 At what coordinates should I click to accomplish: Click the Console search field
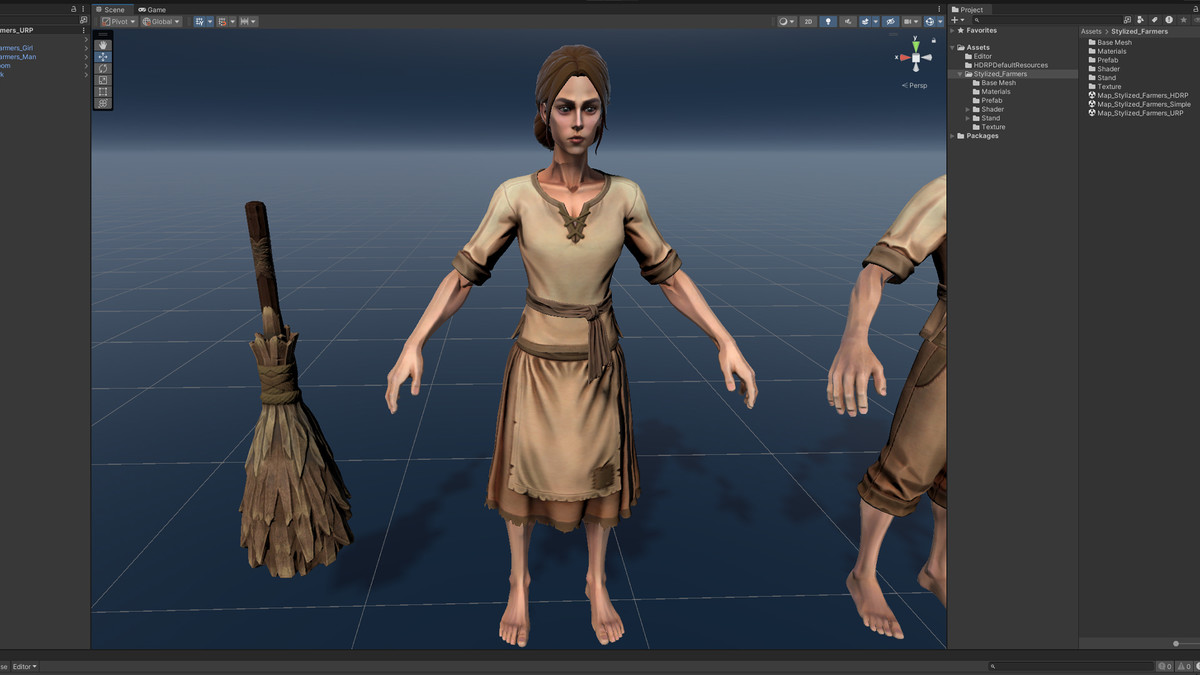click(x=1070, y=667)
